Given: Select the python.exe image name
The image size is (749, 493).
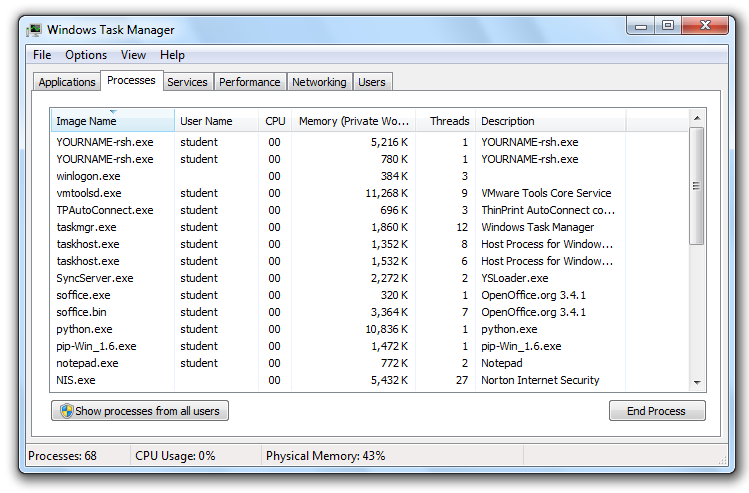Looking at the screenshot, I should point(84,329).
